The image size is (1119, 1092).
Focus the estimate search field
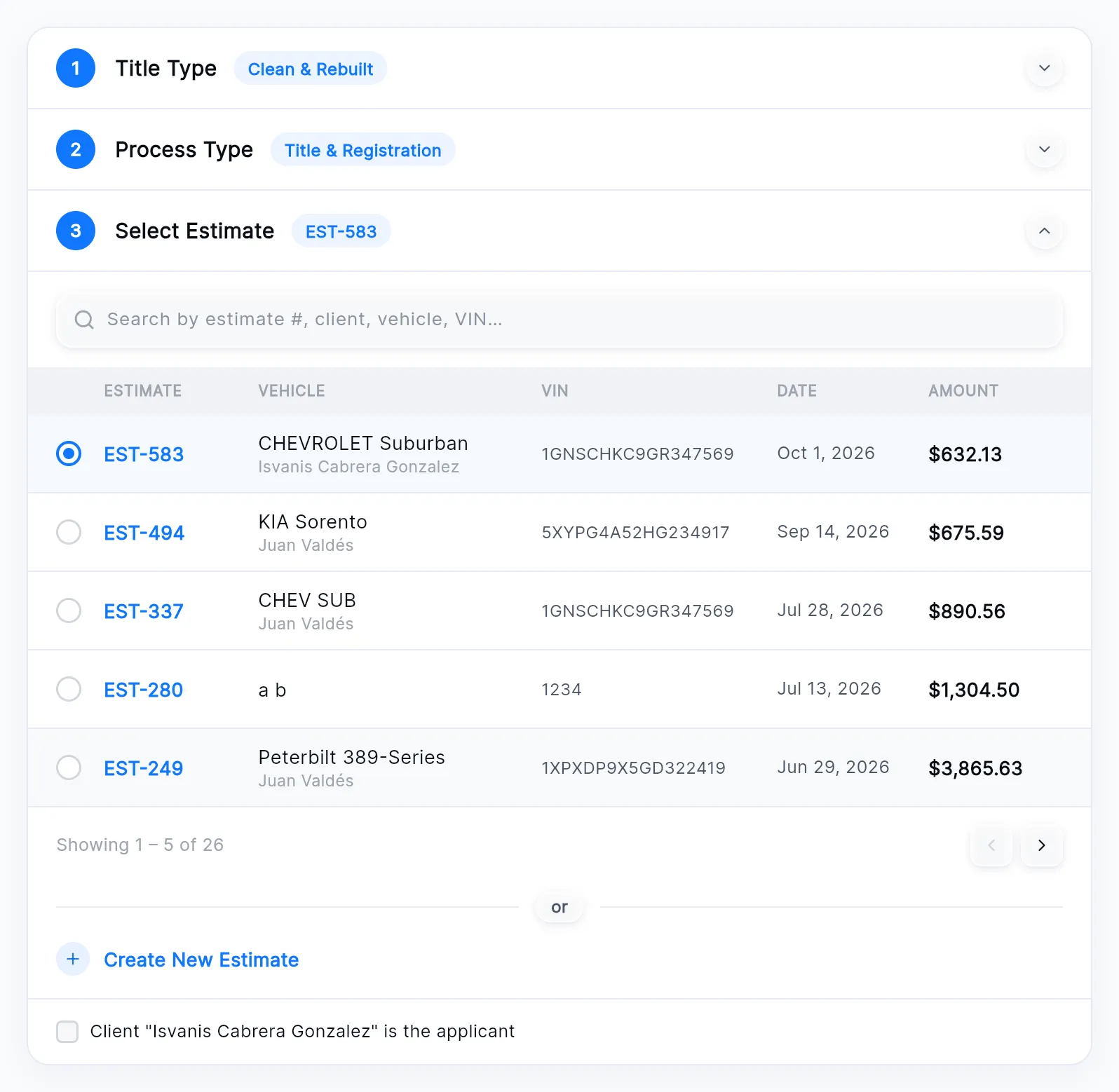[559, 320]
